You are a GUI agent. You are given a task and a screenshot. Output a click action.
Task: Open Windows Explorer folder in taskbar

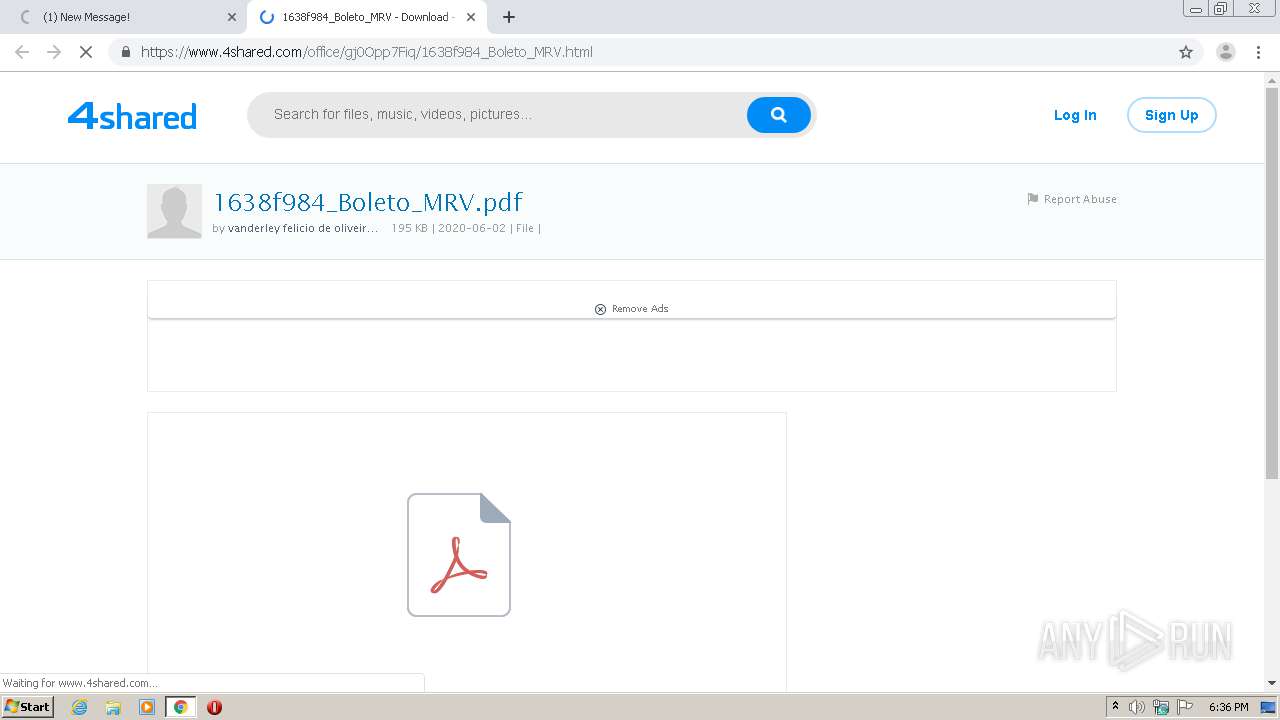pos(113,707)
